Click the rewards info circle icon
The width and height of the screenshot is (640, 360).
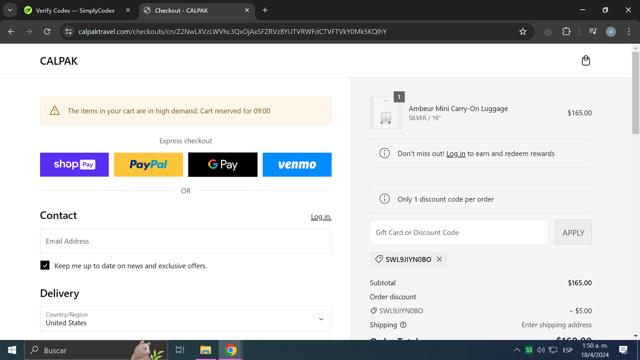point(384,153)
